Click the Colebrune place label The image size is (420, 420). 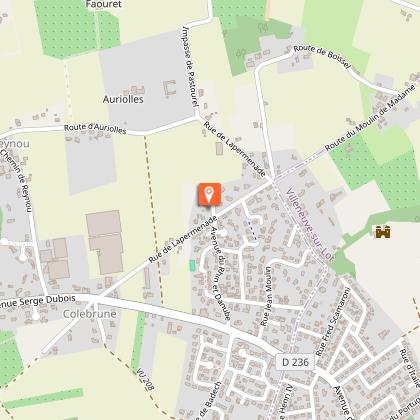tap(90, 314)
